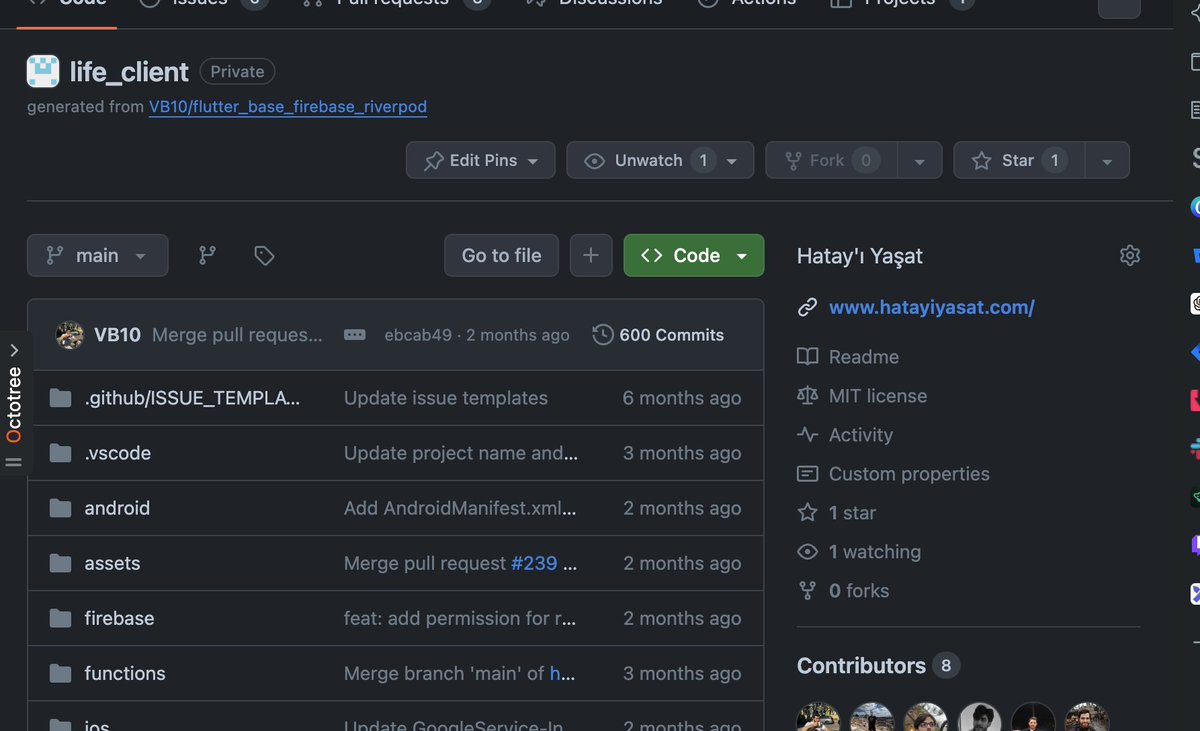
Task: Unwatch the repository
Action: point(648,159)
